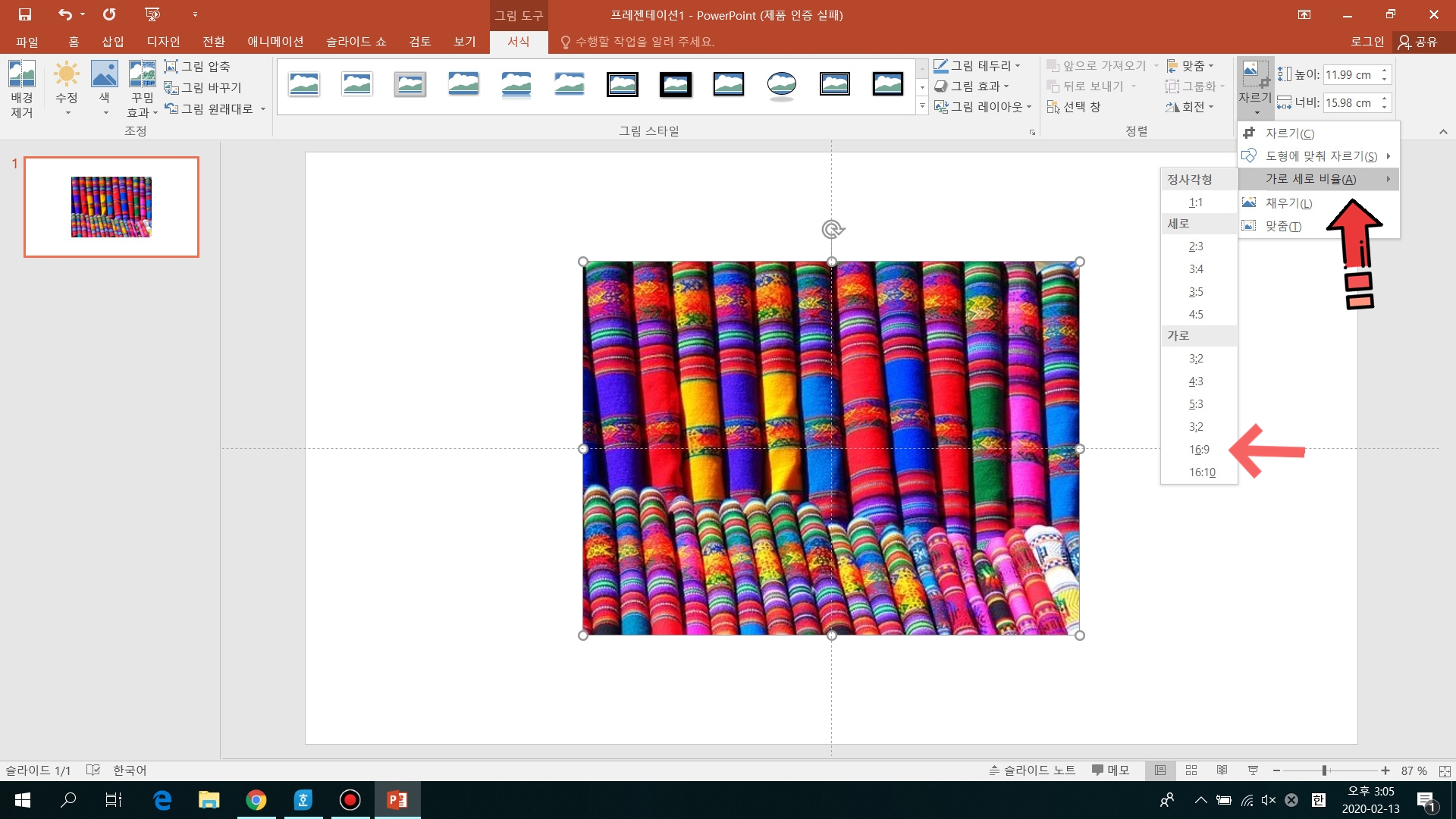Expand the picture styles gallery More arrow
Screen dimensions: 1456x819
click(922, 107)
